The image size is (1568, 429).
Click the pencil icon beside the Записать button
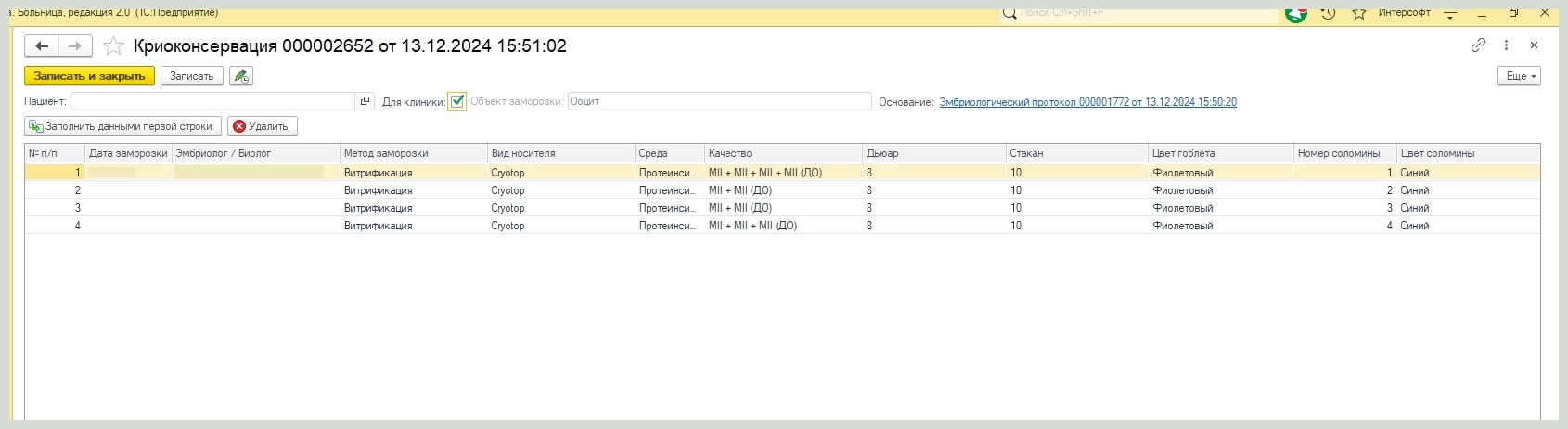pyautogui.click(x=241, y=76)
